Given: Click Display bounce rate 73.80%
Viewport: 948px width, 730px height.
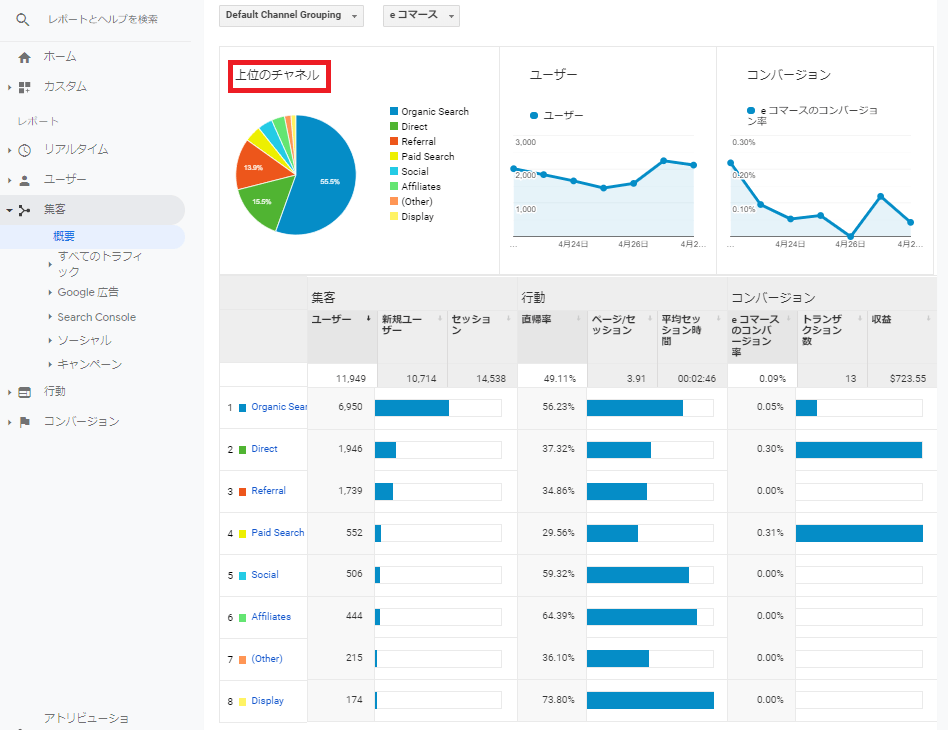Looking at the screenshot, I should point(558,700).
